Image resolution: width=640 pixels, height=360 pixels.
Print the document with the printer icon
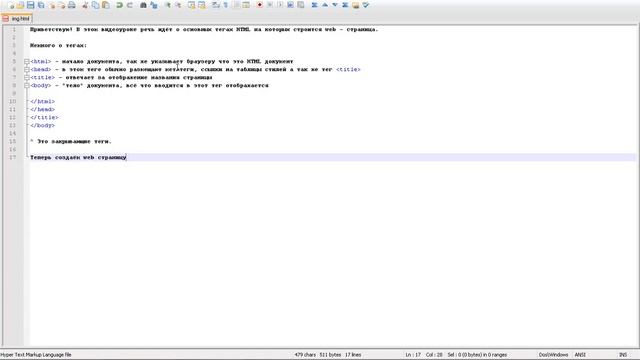coord(72,5)
